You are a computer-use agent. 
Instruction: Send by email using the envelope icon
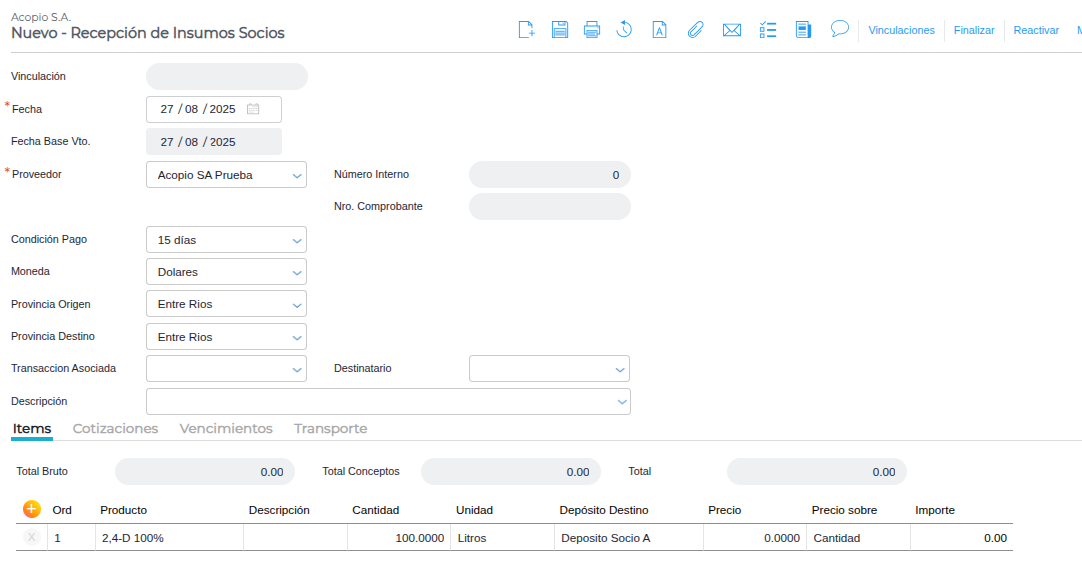731,30
